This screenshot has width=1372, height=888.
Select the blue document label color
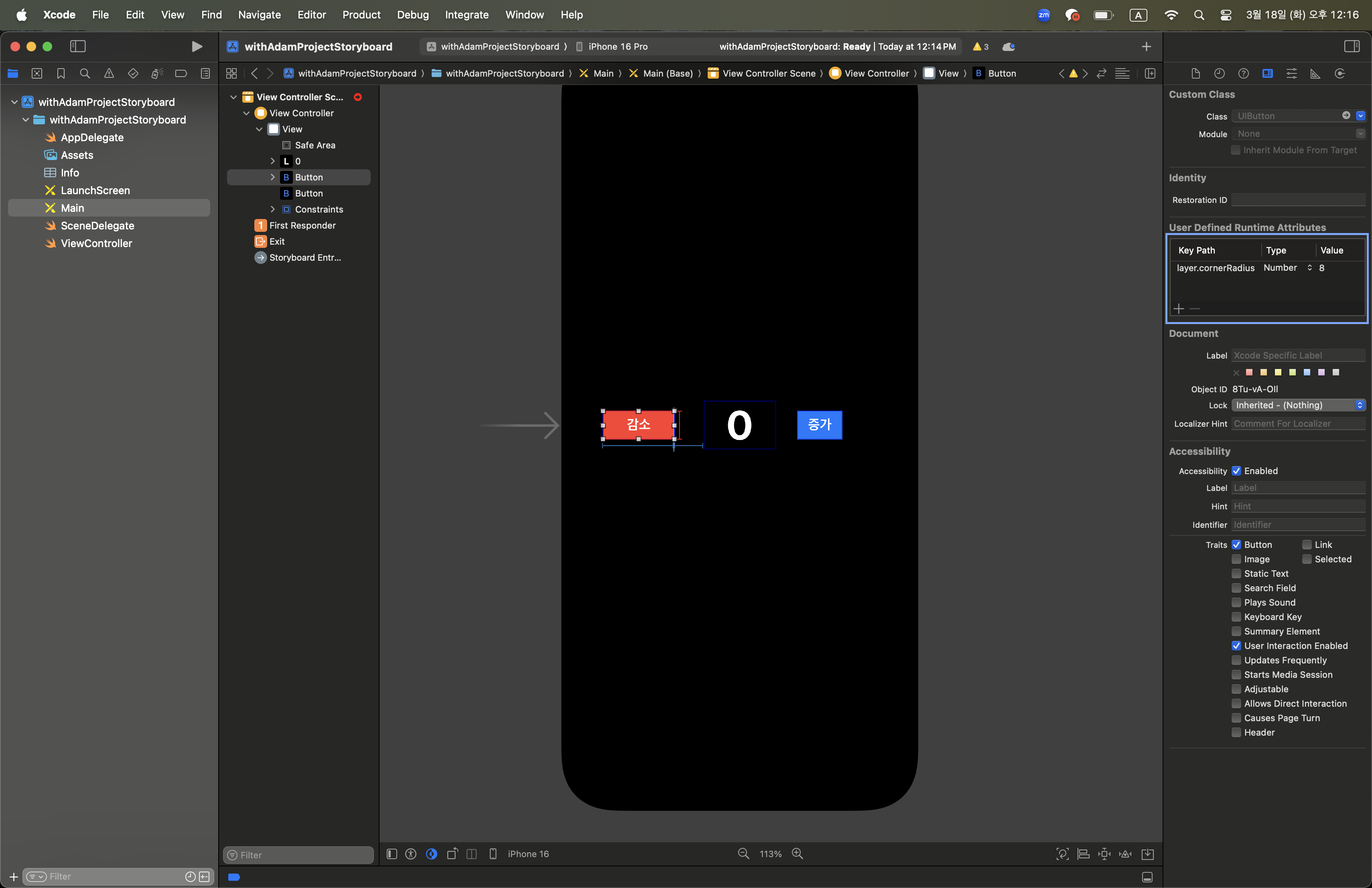tap(1307, 372)
